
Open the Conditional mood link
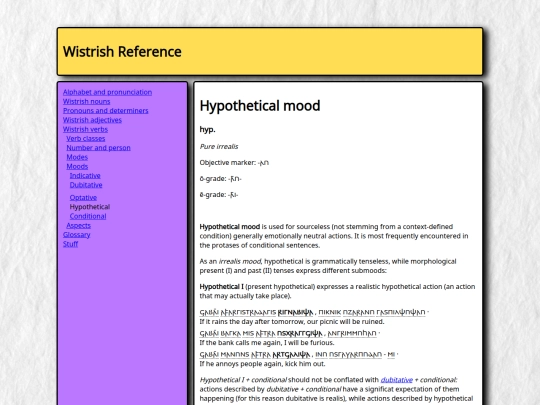coord(88,216)
